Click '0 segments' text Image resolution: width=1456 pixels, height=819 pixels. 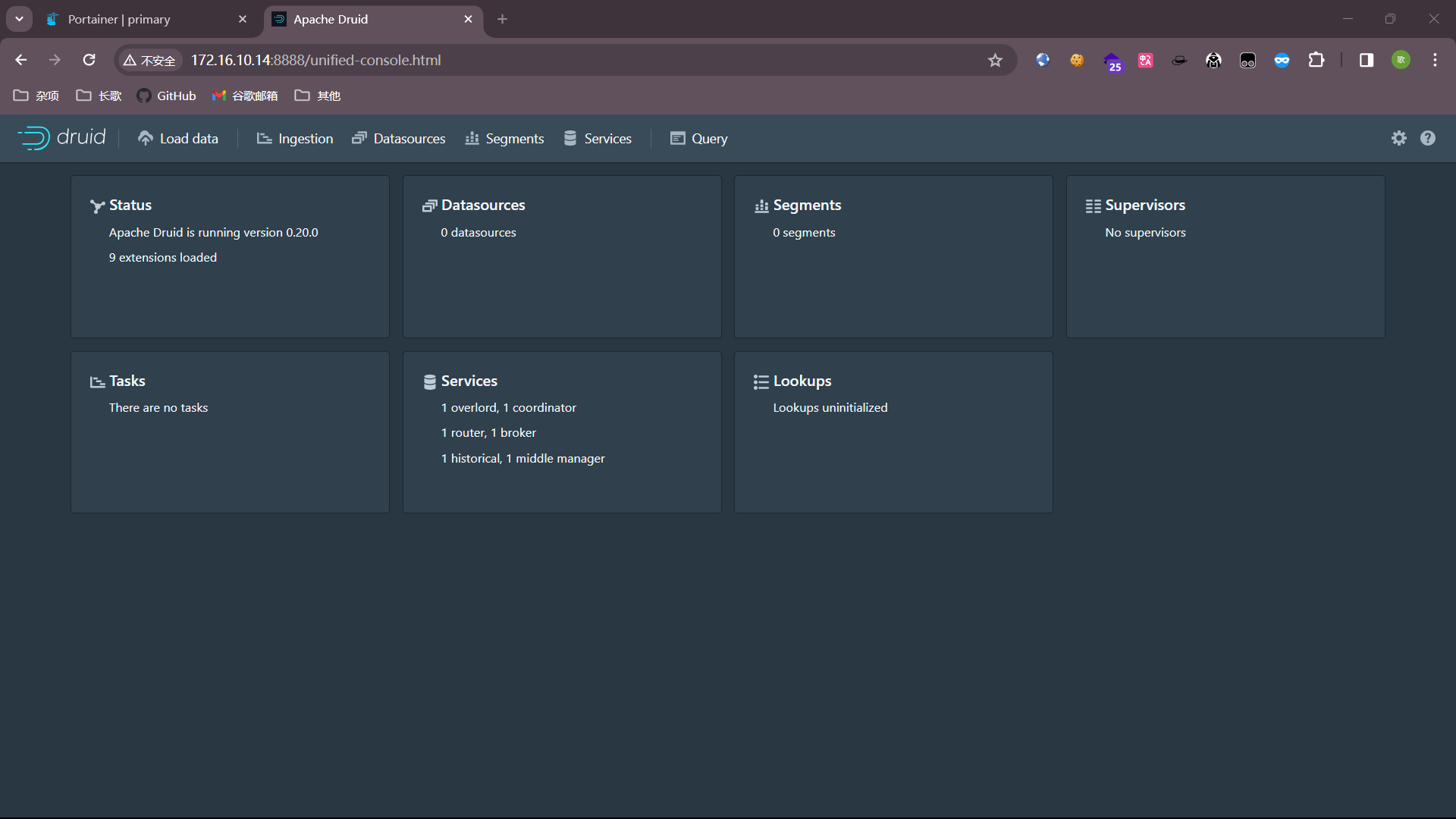tap(804, 232)
